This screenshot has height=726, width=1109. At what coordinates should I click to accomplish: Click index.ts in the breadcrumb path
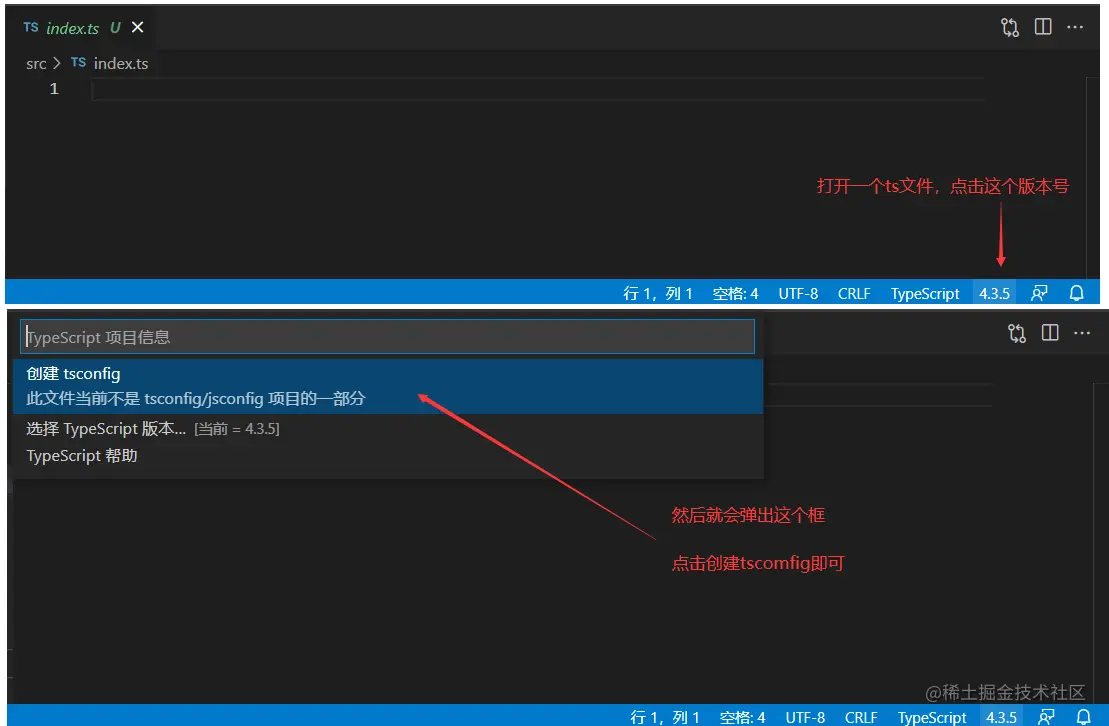[x=121, y=64]
